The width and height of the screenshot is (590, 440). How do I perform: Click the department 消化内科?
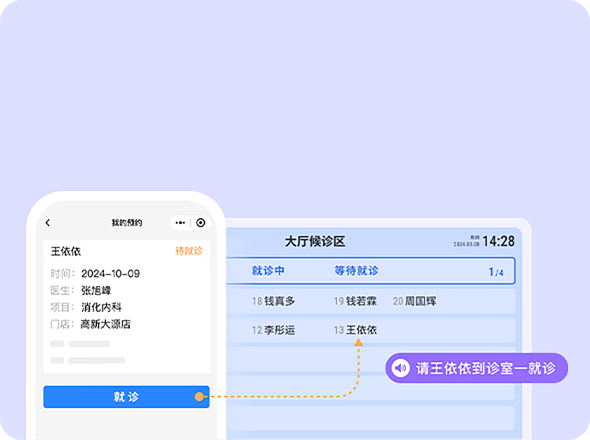(101, 308)
